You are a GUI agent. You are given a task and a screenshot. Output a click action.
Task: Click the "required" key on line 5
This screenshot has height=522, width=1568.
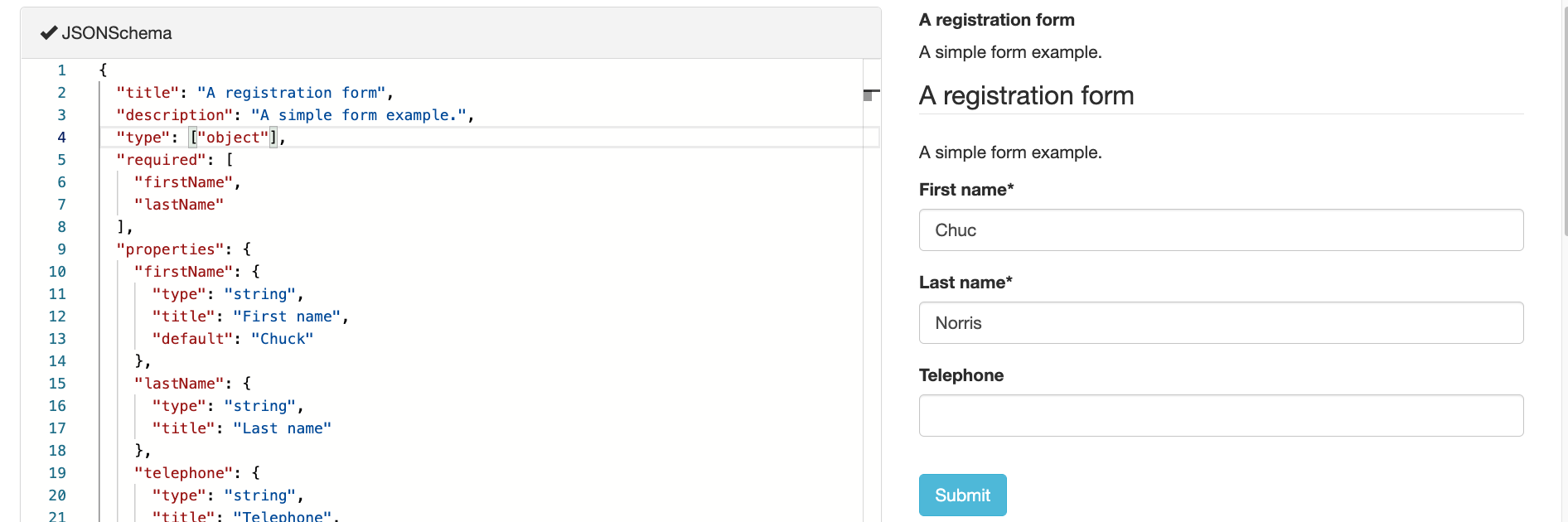pos(162,160)
